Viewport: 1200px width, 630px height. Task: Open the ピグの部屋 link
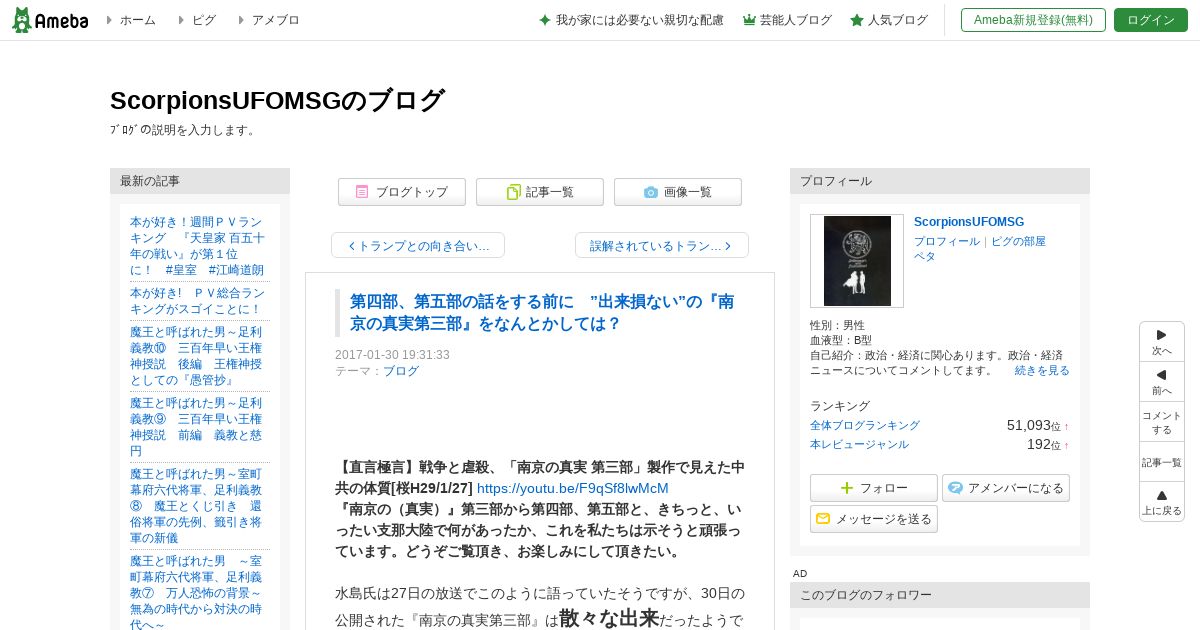pyautogui.click(x=1018, y=242)
